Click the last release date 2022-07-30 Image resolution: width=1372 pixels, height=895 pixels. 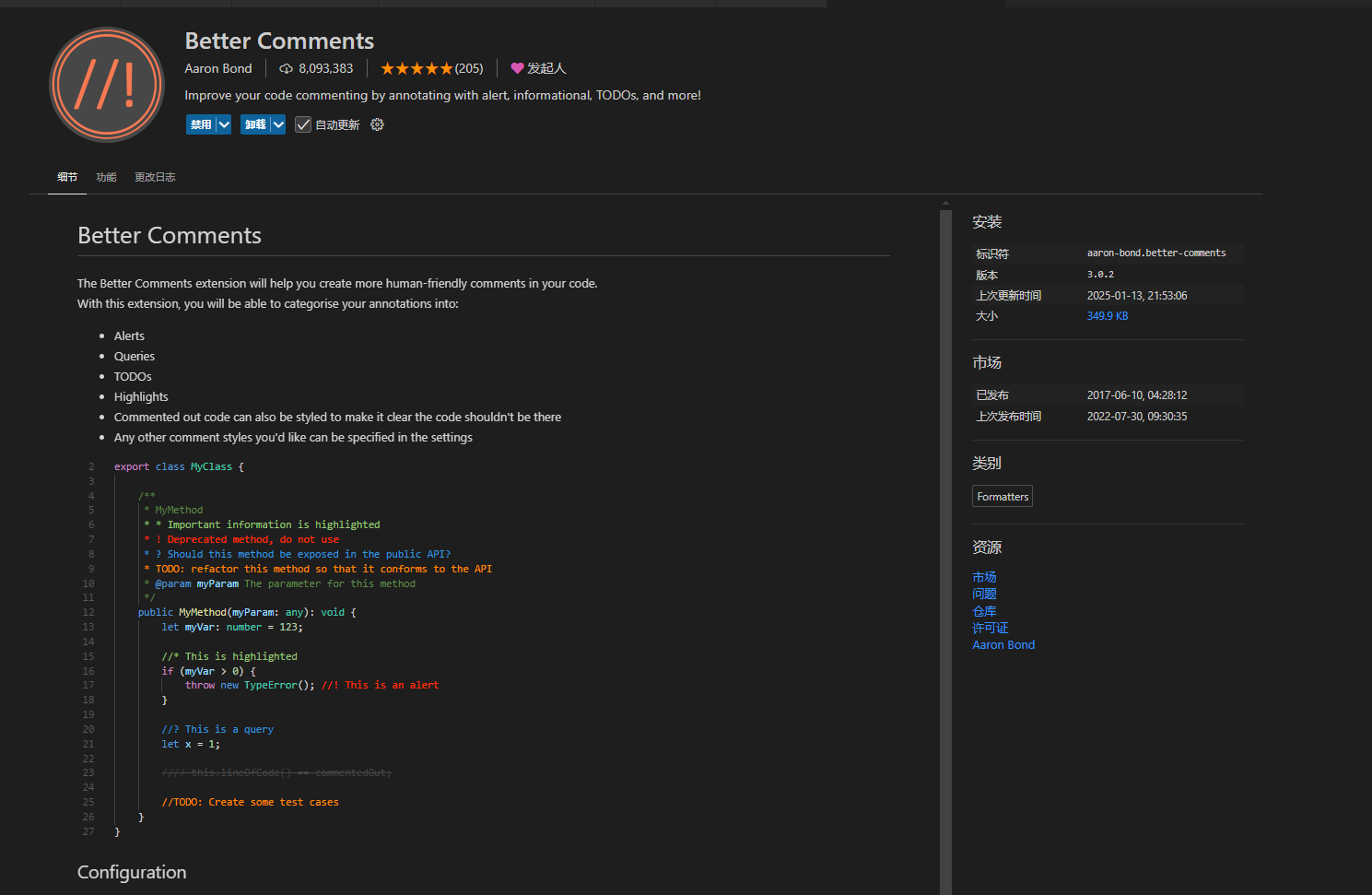point(1137,417)
